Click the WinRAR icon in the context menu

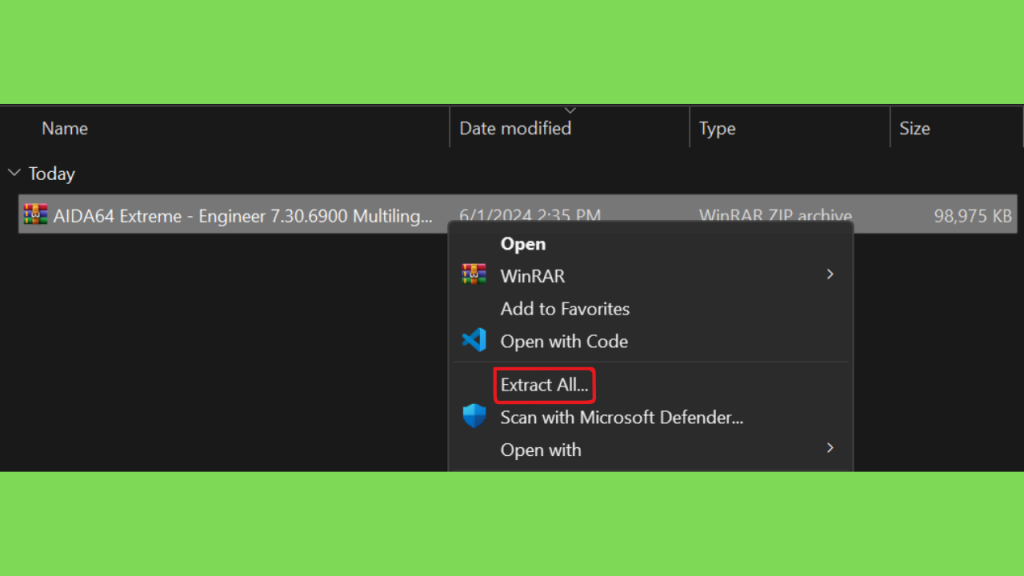[x=474, y=274]
